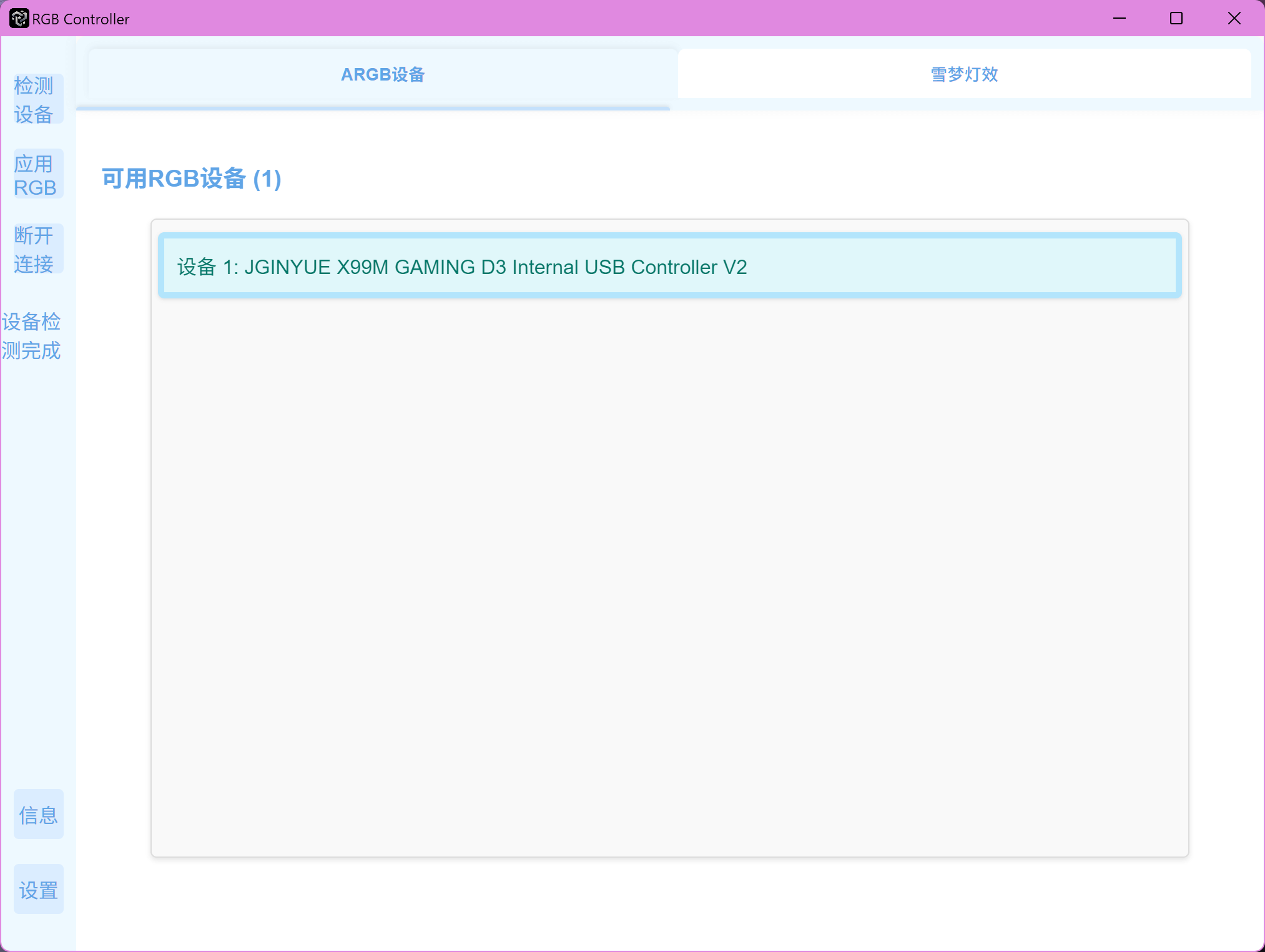This screenshot has width=1265, height=952.
Task: Minimize the RGB Controller window
Action: [1120, 18]
